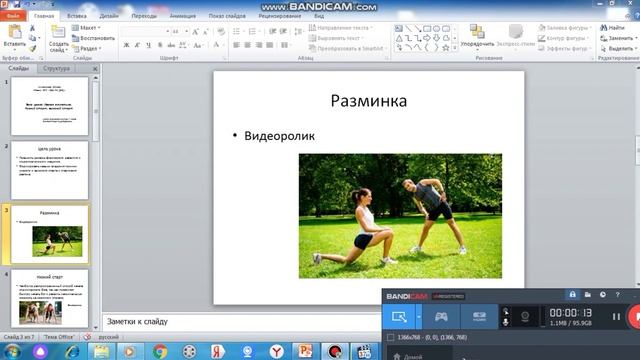Open the Bandicam output folder icon
This screenshot has height=360, width=640.
pos(588,294)
